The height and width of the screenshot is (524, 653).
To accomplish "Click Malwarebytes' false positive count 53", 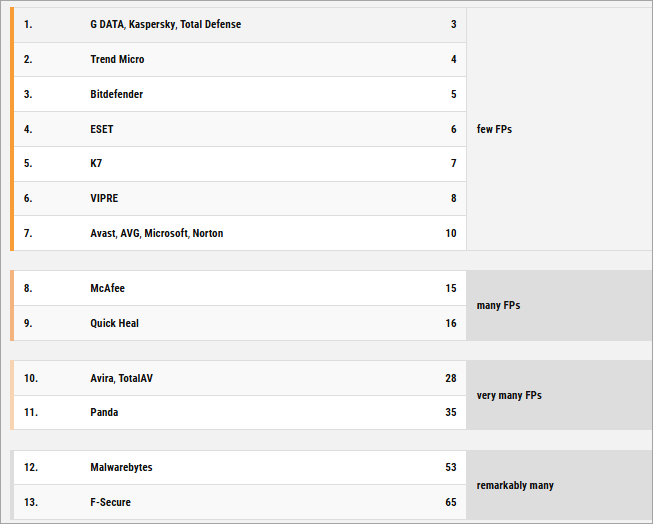I will click(451, 467).
